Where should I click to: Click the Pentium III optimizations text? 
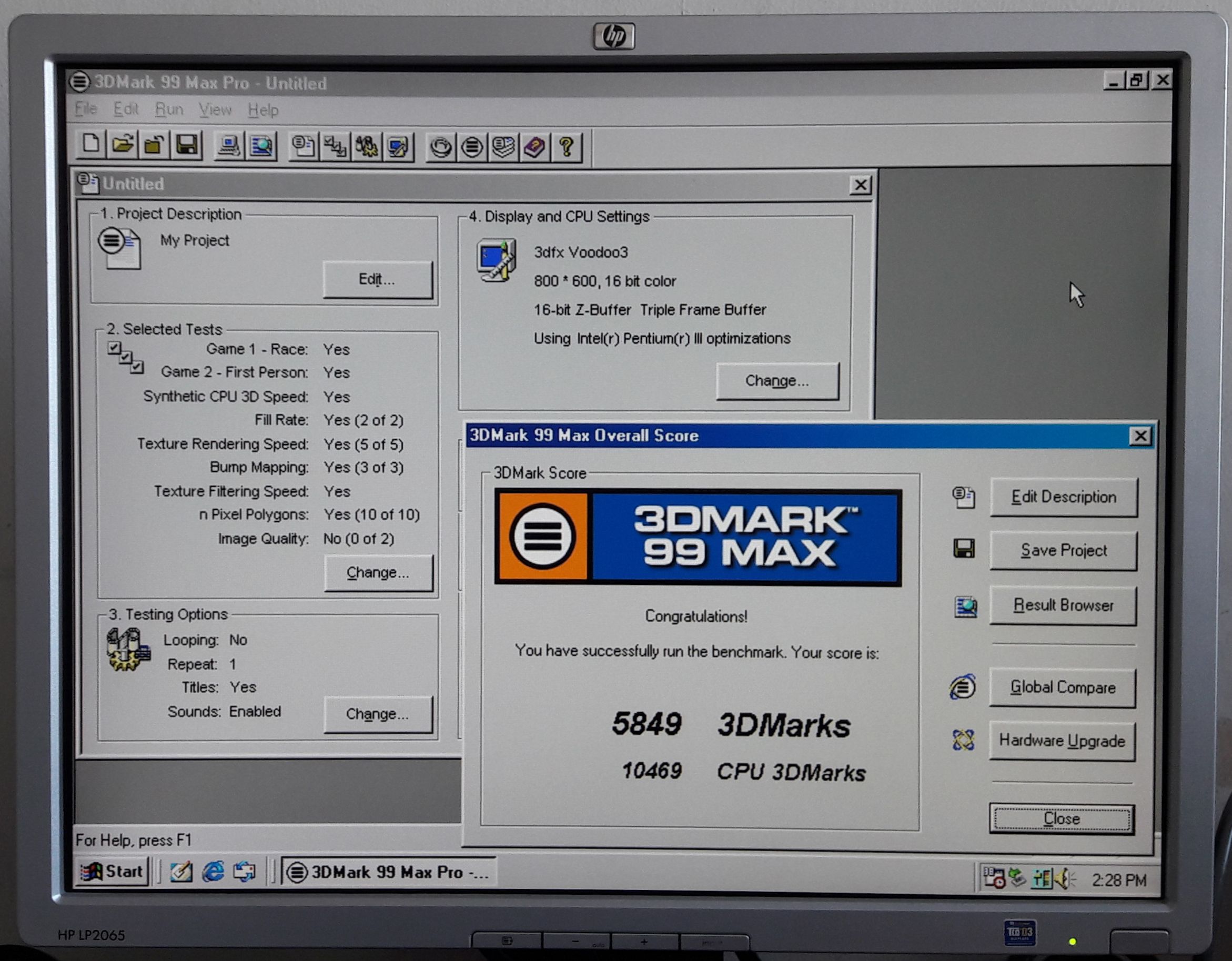[662, 338]
